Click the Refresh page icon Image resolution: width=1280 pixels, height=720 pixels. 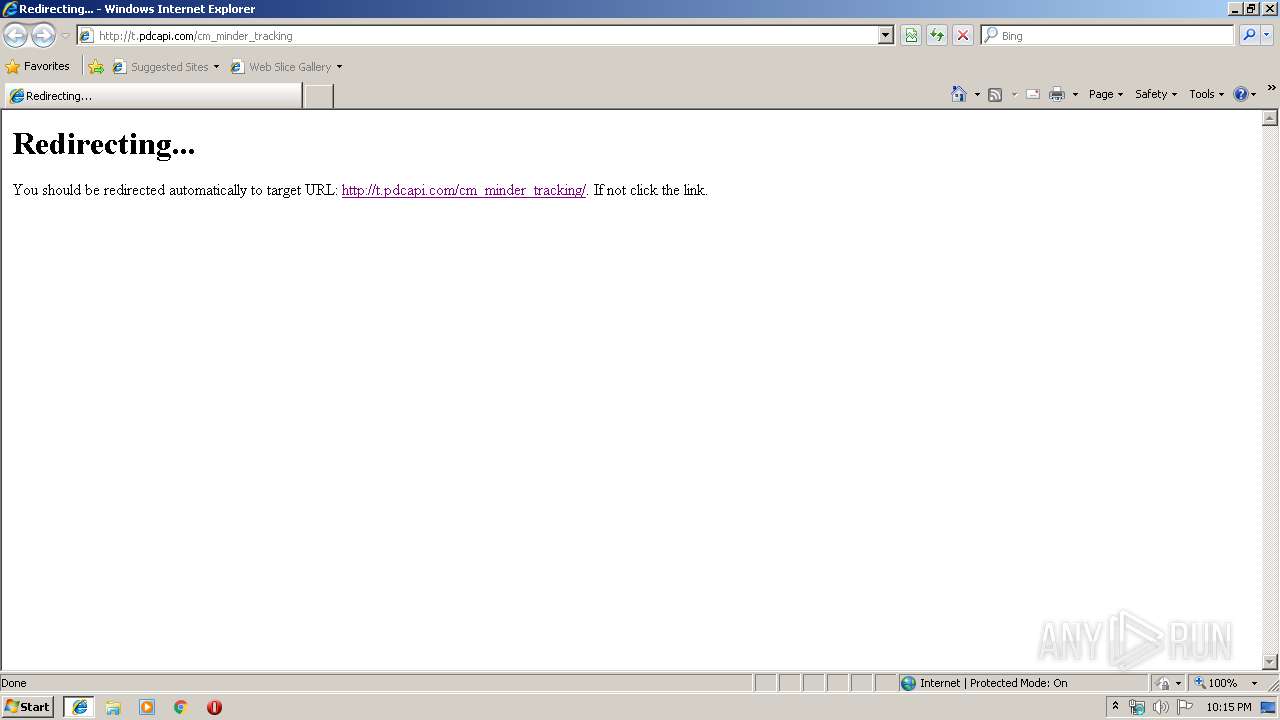tap(937, 35)
